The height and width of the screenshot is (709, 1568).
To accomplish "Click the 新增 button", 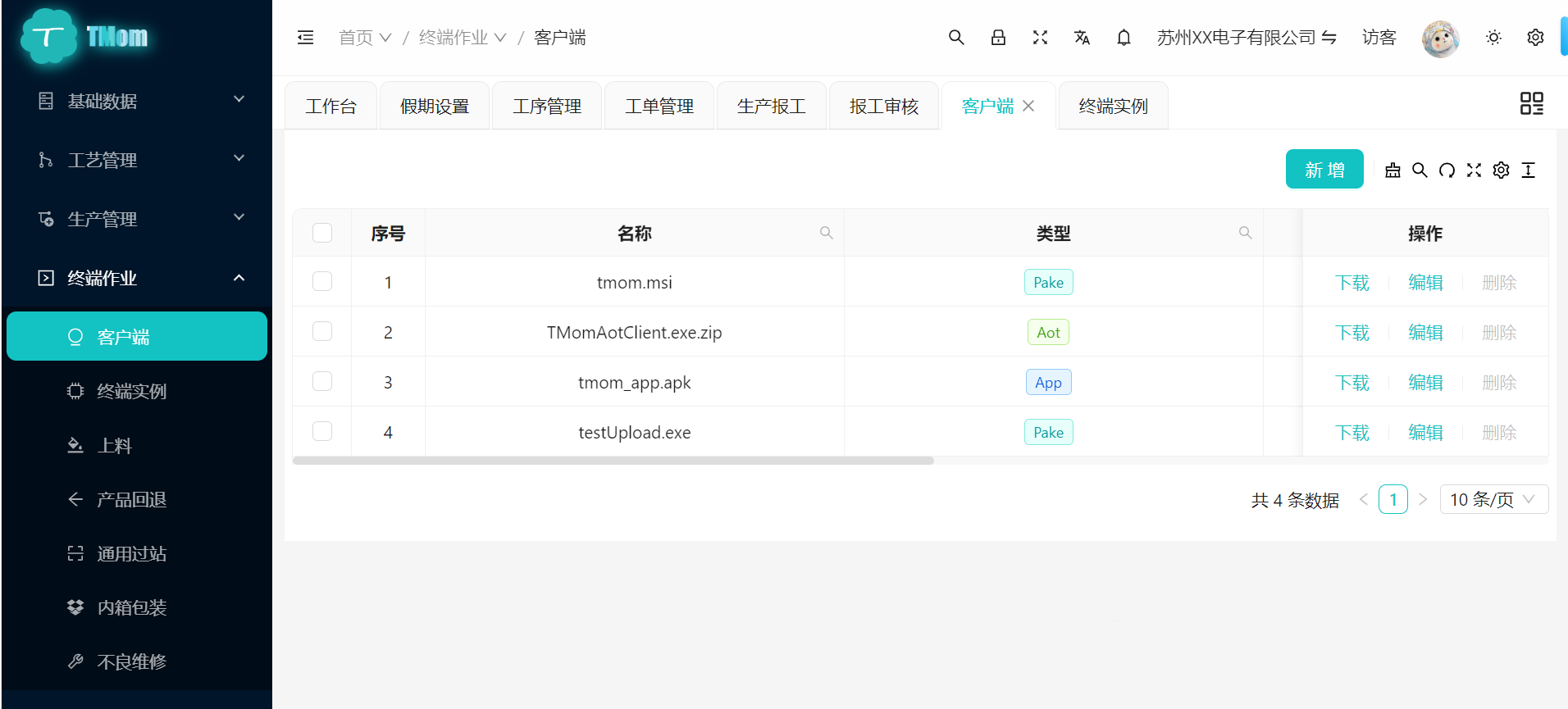I will (x=1324, y=170).
